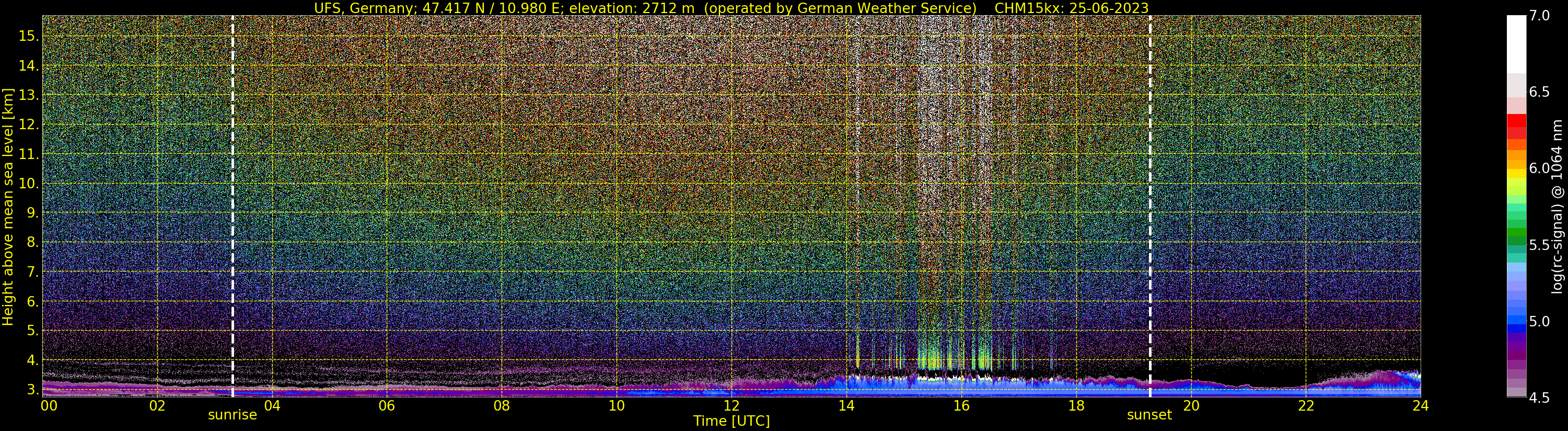The width and height of the screenshot is (1568, 431).
Task: Click the height axis tick label '5.'
Action: pos(33,331)
